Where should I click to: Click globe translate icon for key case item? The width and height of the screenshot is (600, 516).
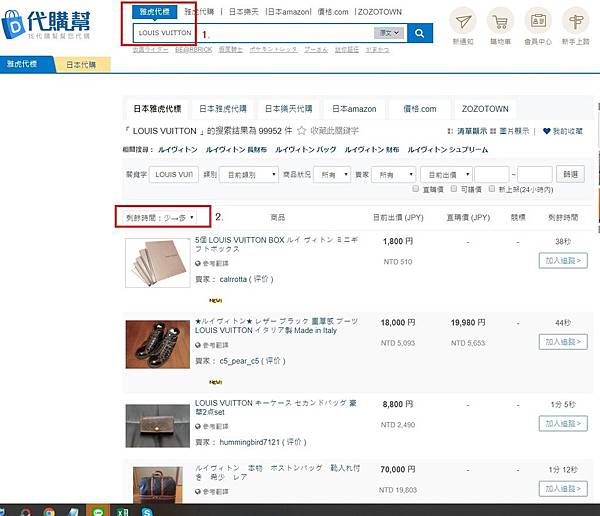tap(197, 426)
